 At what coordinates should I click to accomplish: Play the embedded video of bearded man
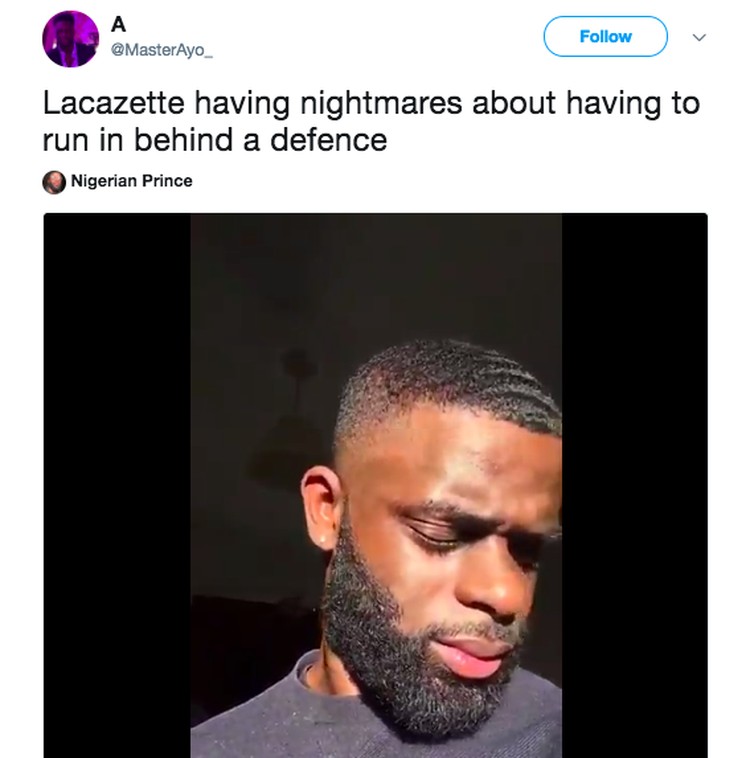(376, 485)
